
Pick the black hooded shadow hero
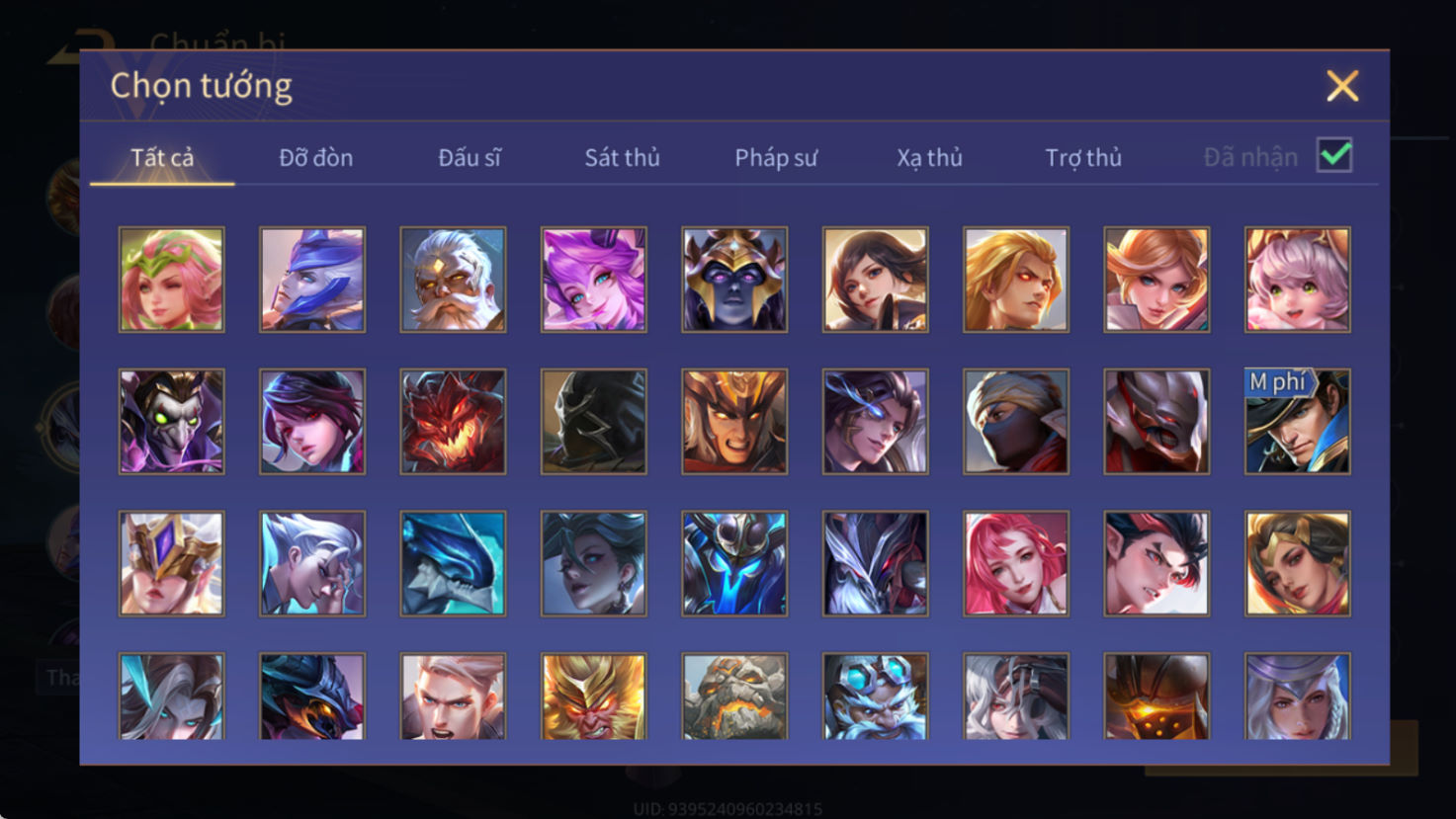pyautogui.click(x=594, y=422)
